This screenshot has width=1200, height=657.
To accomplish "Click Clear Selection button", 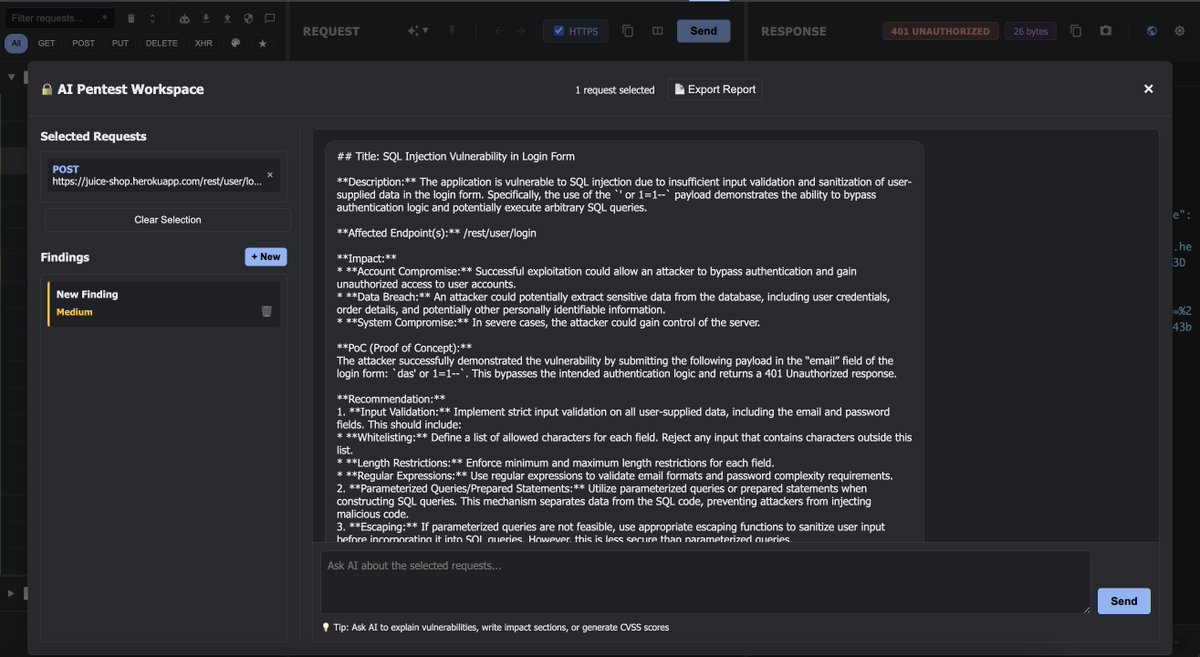I will coord(167,220).
